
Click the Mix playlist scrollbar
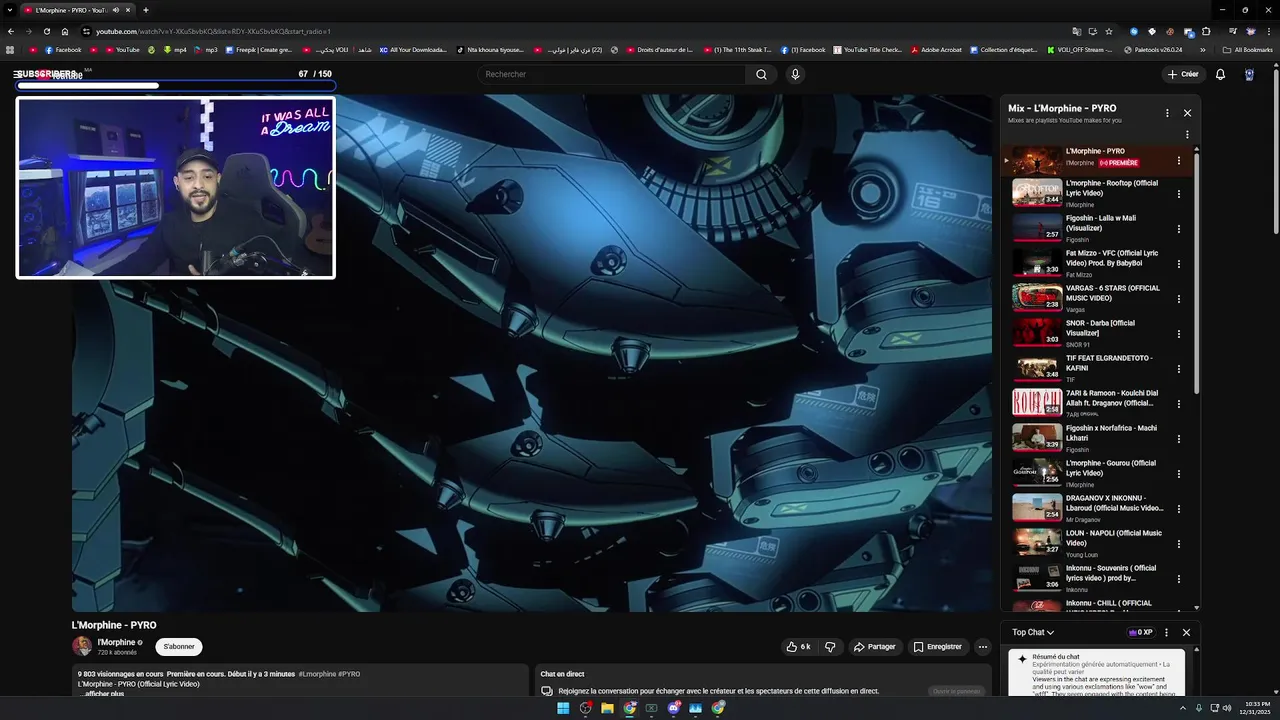pyautogui.click(x=1196, y=275)
